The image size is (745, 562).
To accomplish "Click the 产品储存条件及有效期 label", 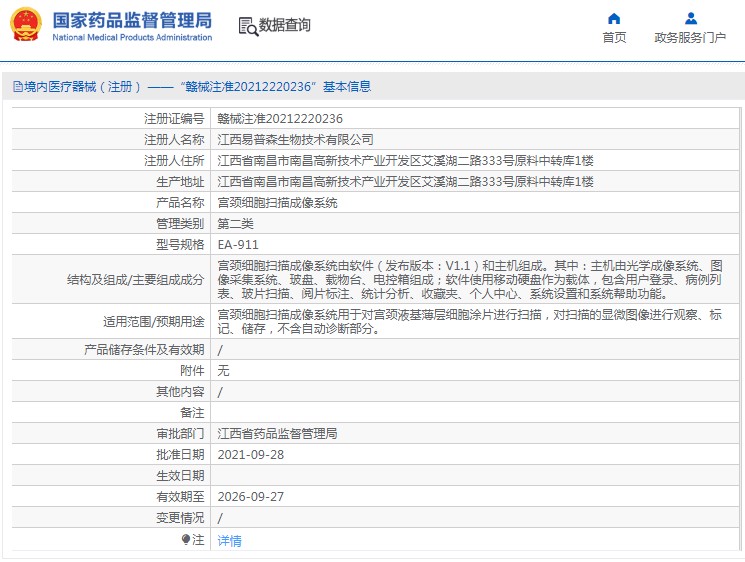I will coord(144,350).
